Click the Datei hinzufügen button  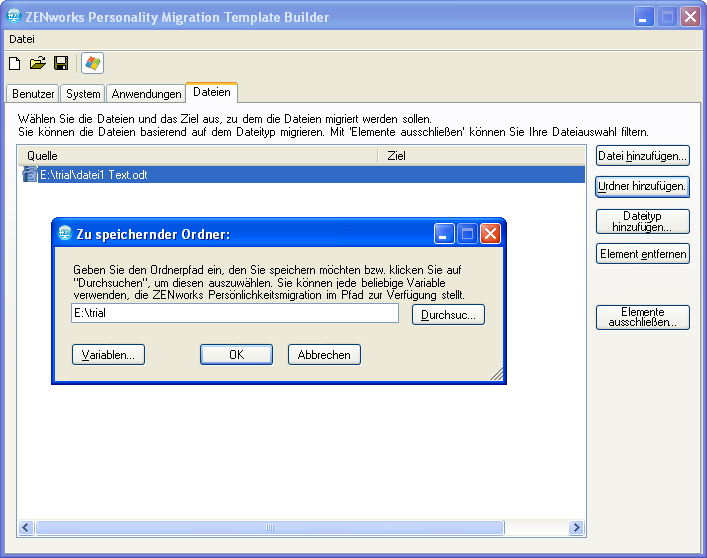pos(643,156)
